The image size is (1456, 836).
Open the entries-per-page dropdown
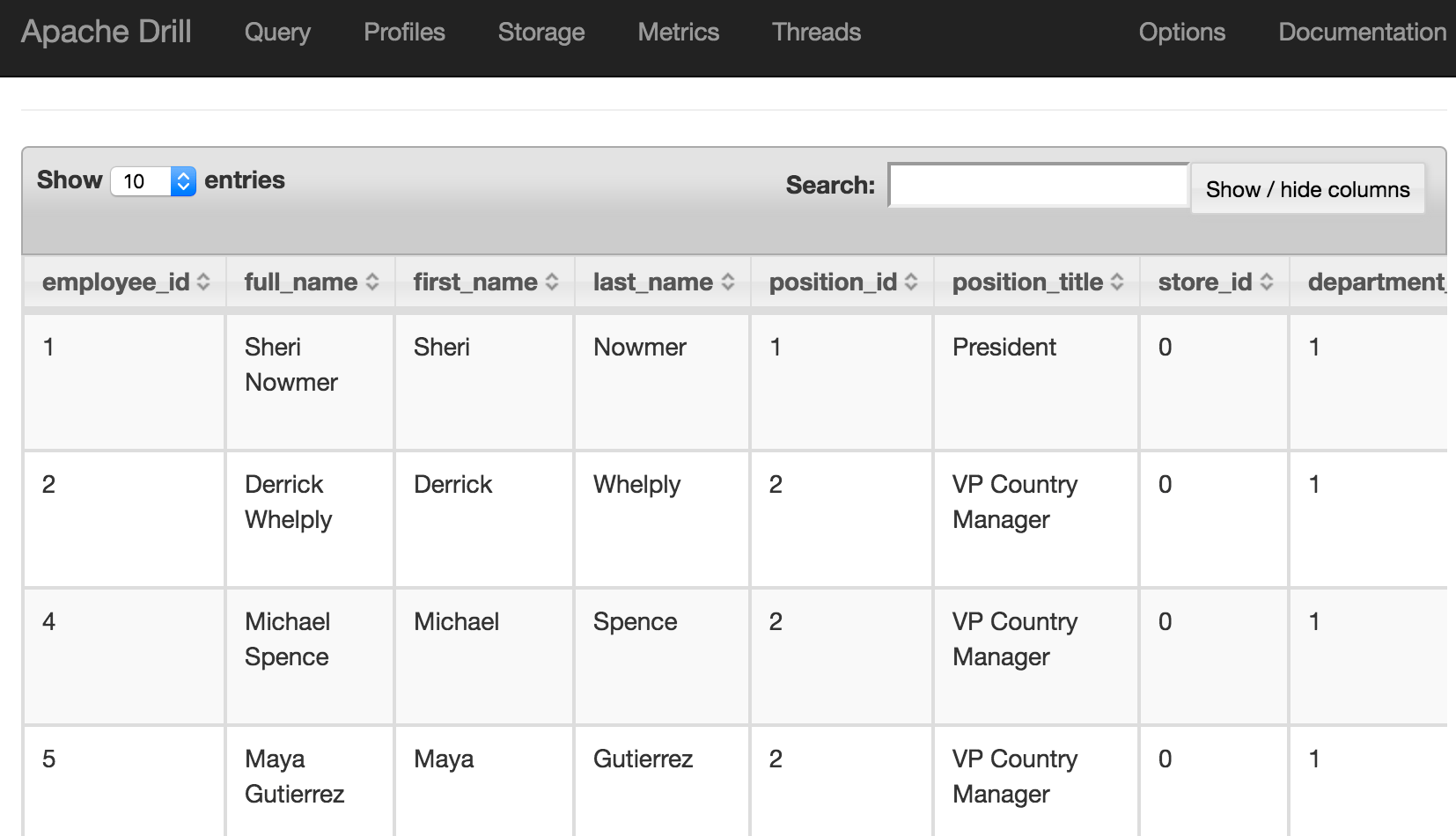[153, 181]
